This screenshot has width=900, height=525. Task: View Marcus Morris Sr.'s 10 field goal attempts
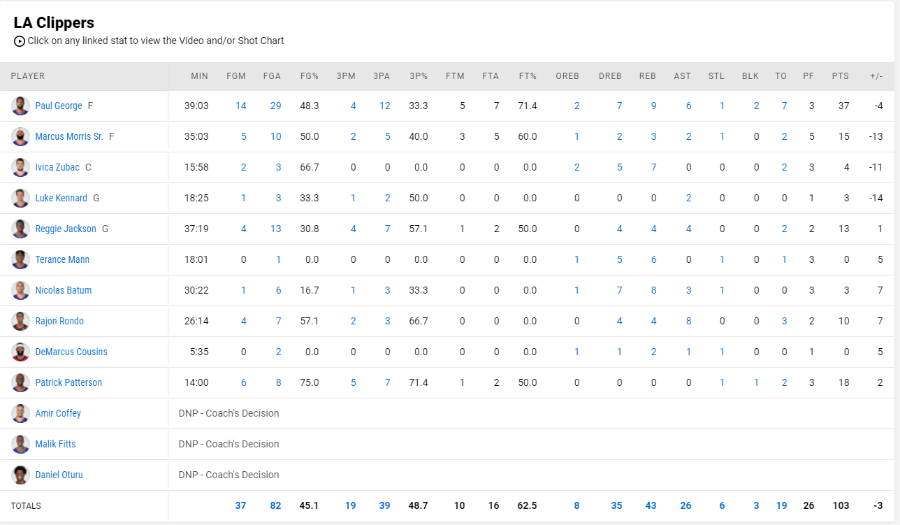(x=276, y=137)
